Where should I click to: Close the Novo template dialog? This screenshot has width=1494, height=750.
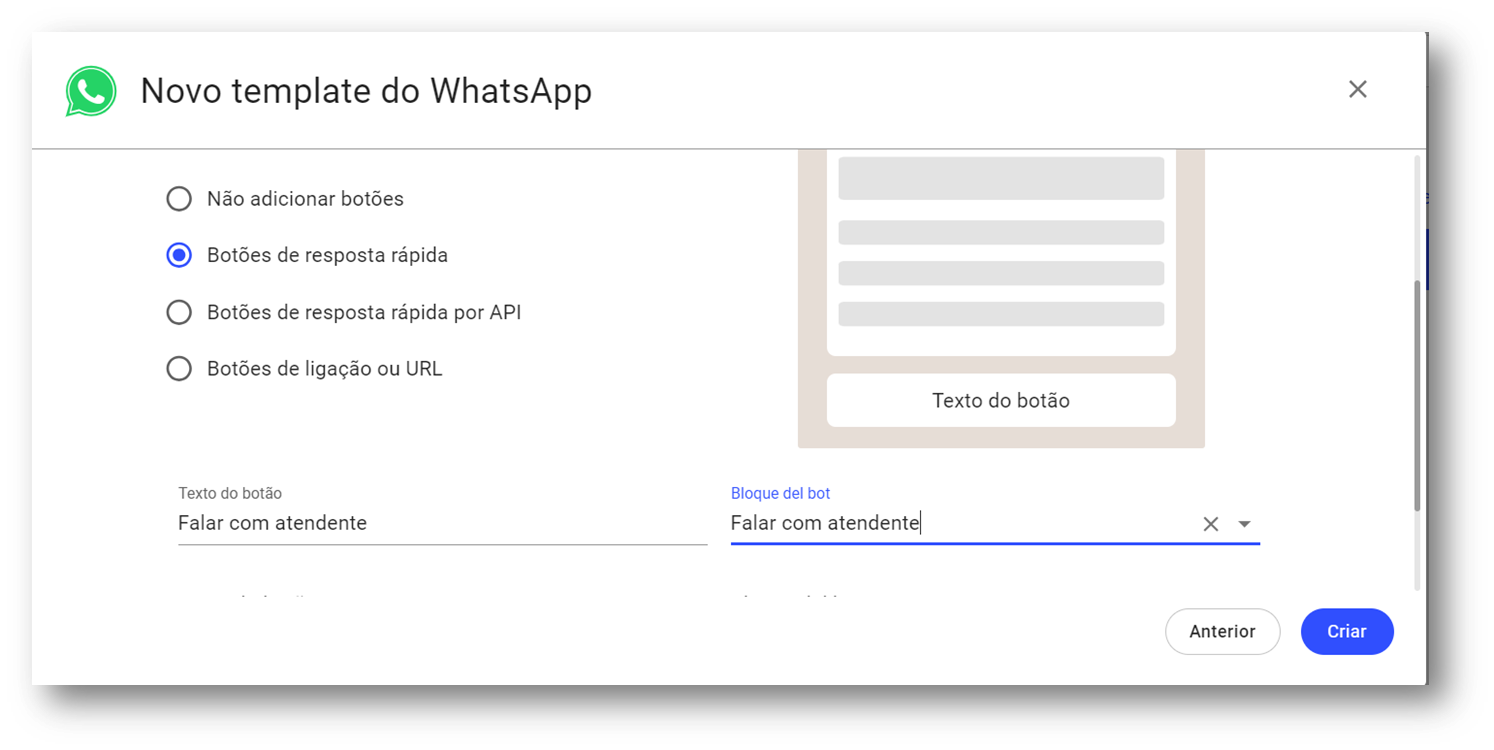coord(1357,89)
